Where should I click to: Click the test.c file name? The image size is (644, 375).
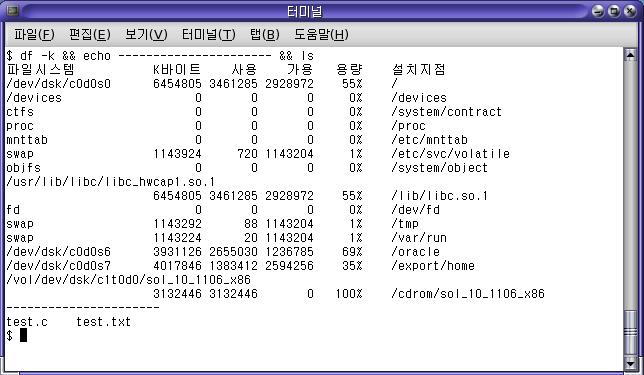coord(27,321)
